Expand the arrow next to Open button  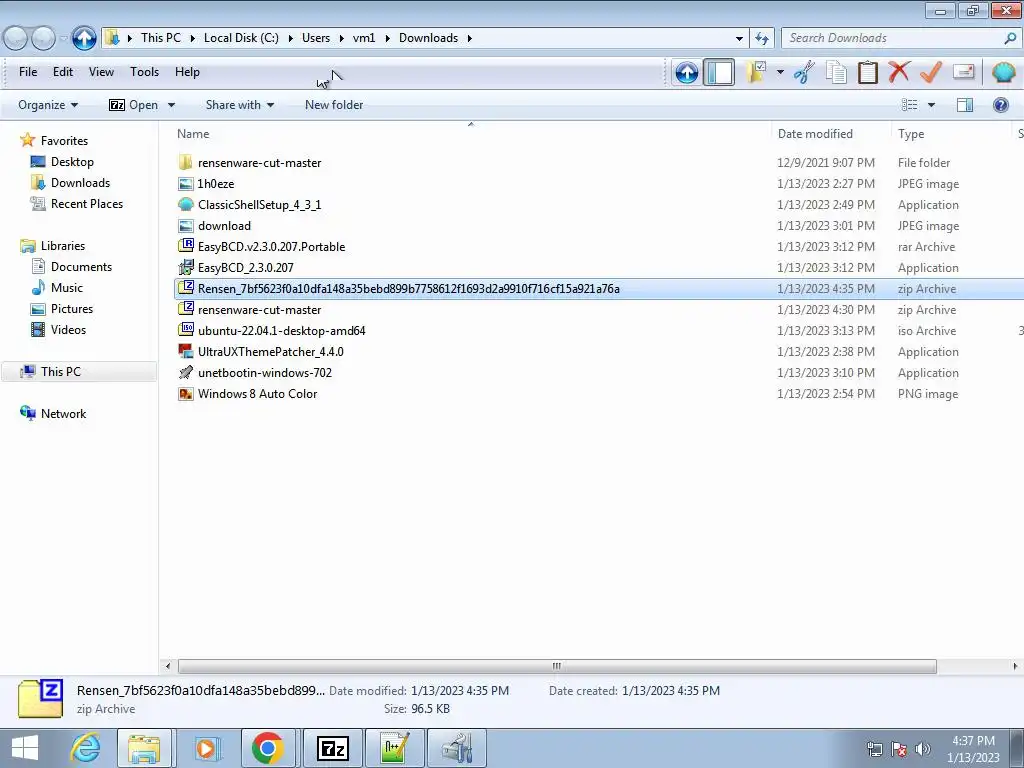click(171, 105)
